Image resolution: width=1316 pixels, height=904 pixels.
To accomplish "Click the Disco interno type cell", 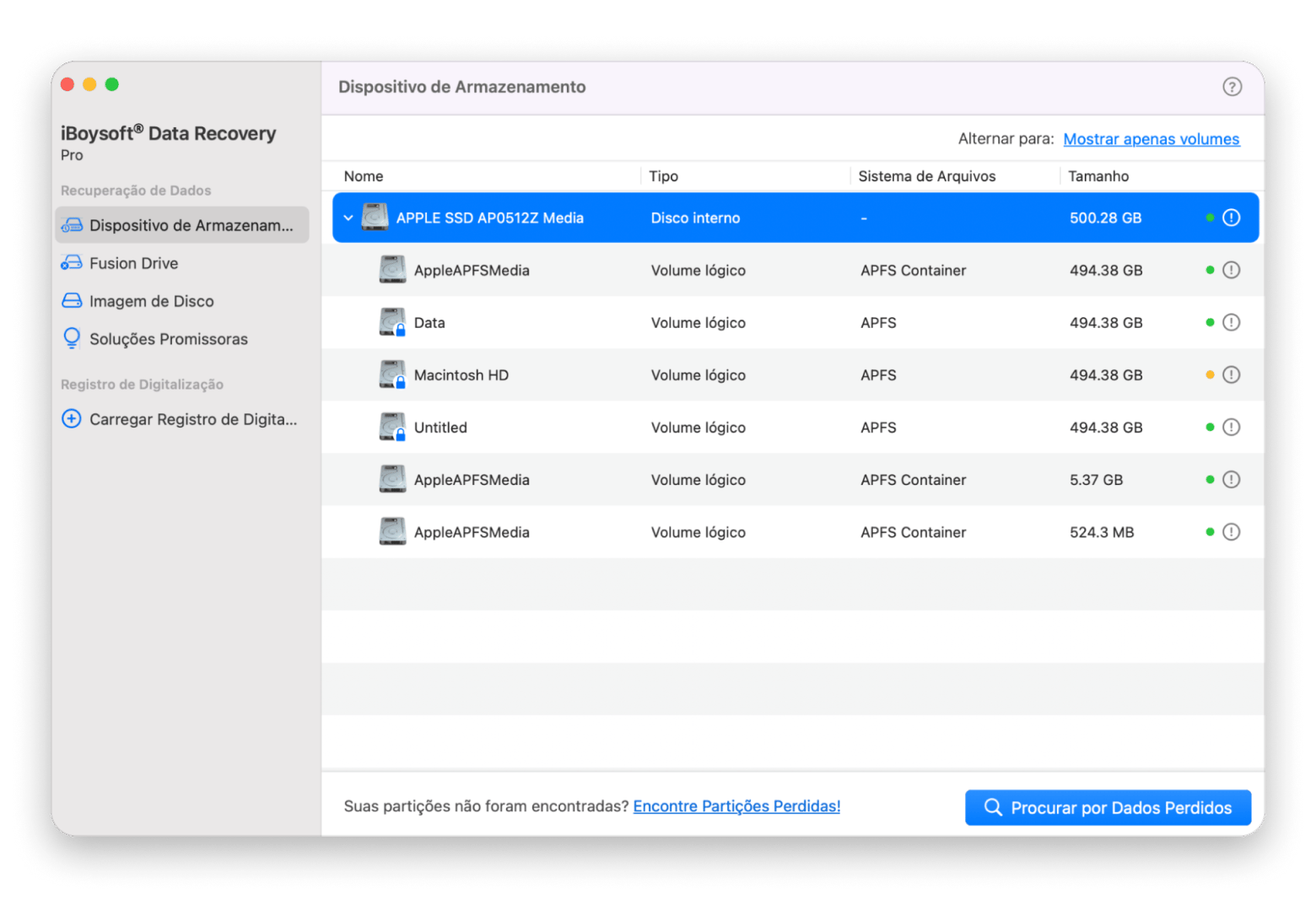I will click(x=695, y=218).
